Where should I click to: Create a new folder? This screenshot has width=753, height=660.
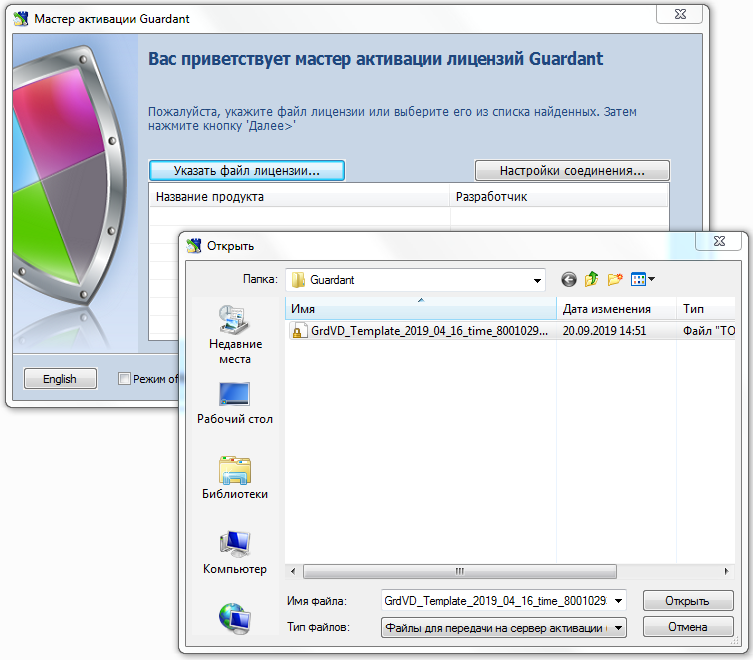[x=615, y=280]
